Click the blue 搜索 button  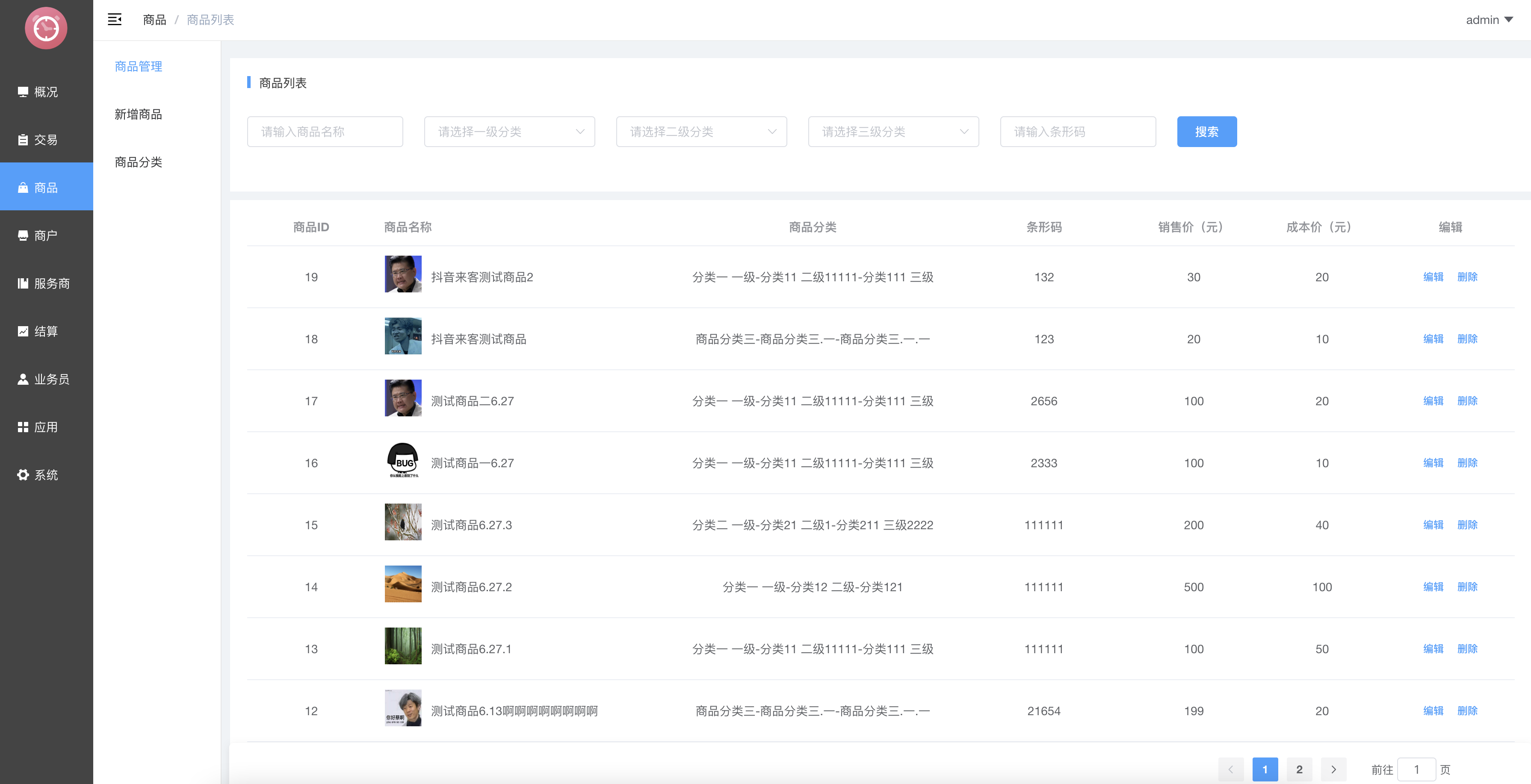[x=1206, y=132]
